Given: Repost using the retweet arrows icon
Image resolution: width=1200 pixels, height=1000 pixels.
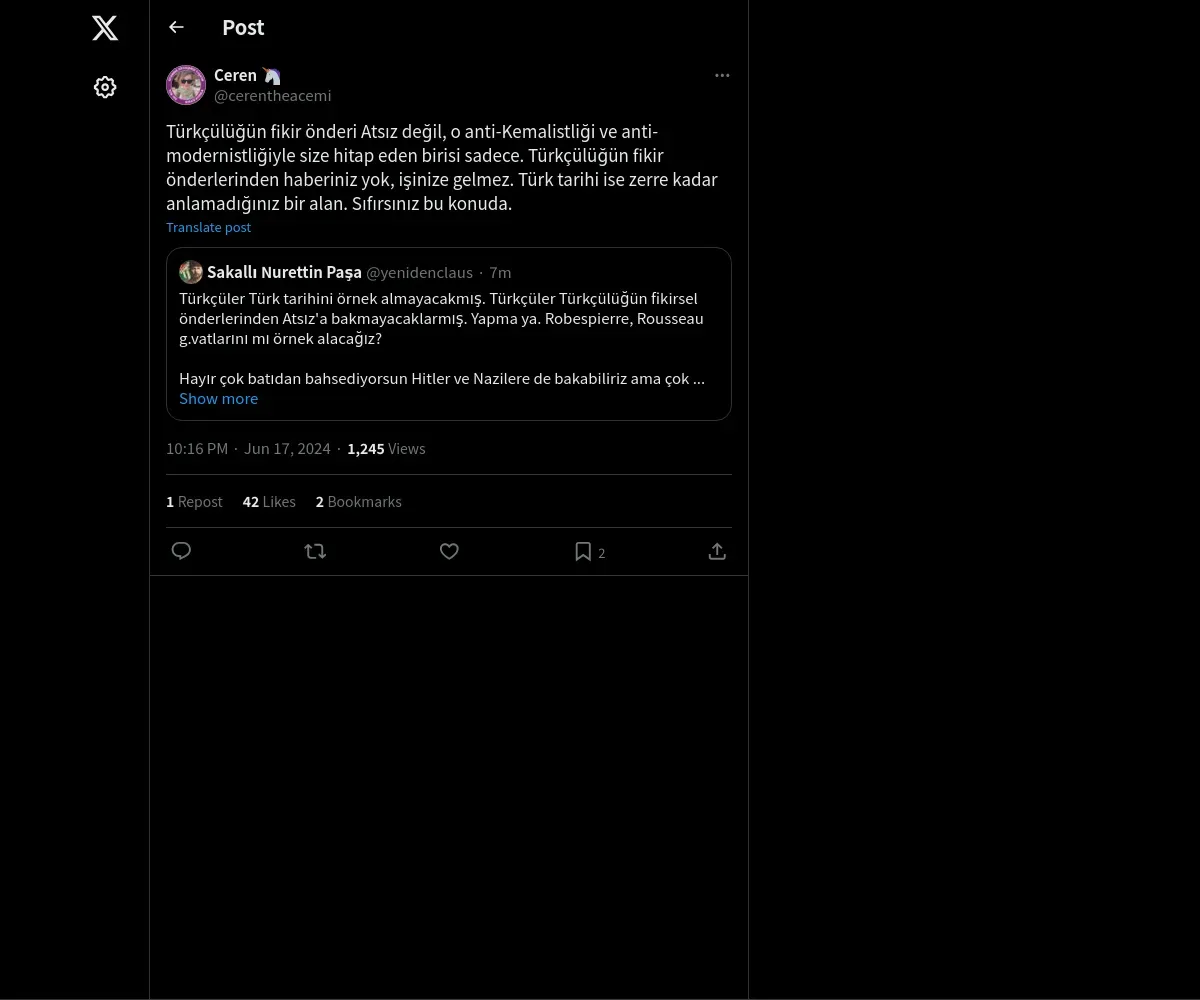Looking at the screenshot, I should coord(315,551).
